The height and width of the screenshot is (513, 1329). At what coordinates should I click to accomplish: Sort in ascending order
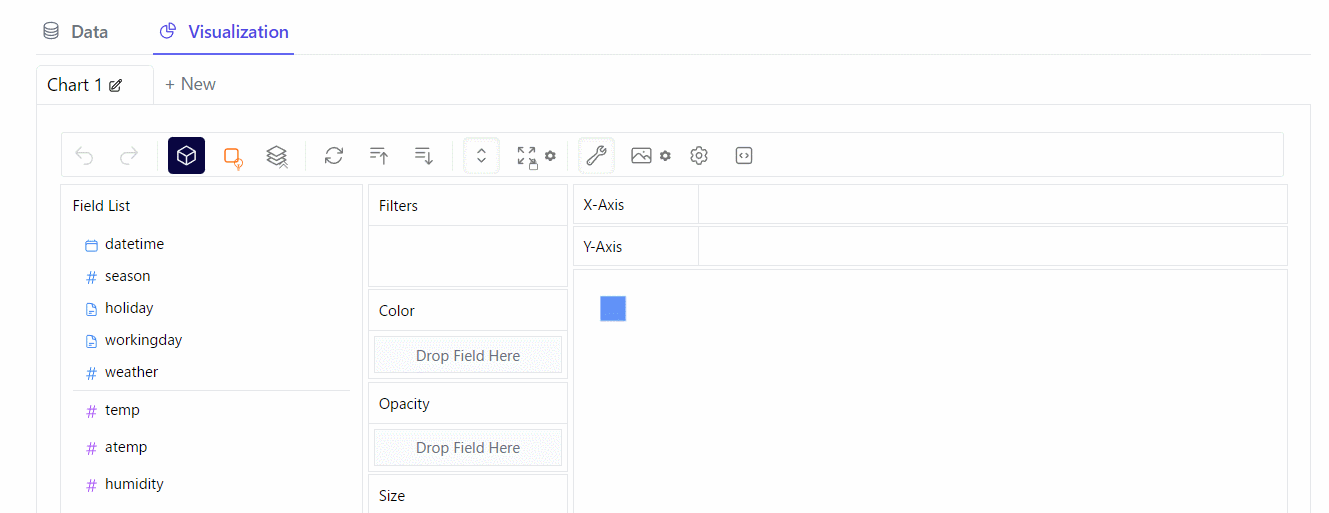[x=379, y=156]
